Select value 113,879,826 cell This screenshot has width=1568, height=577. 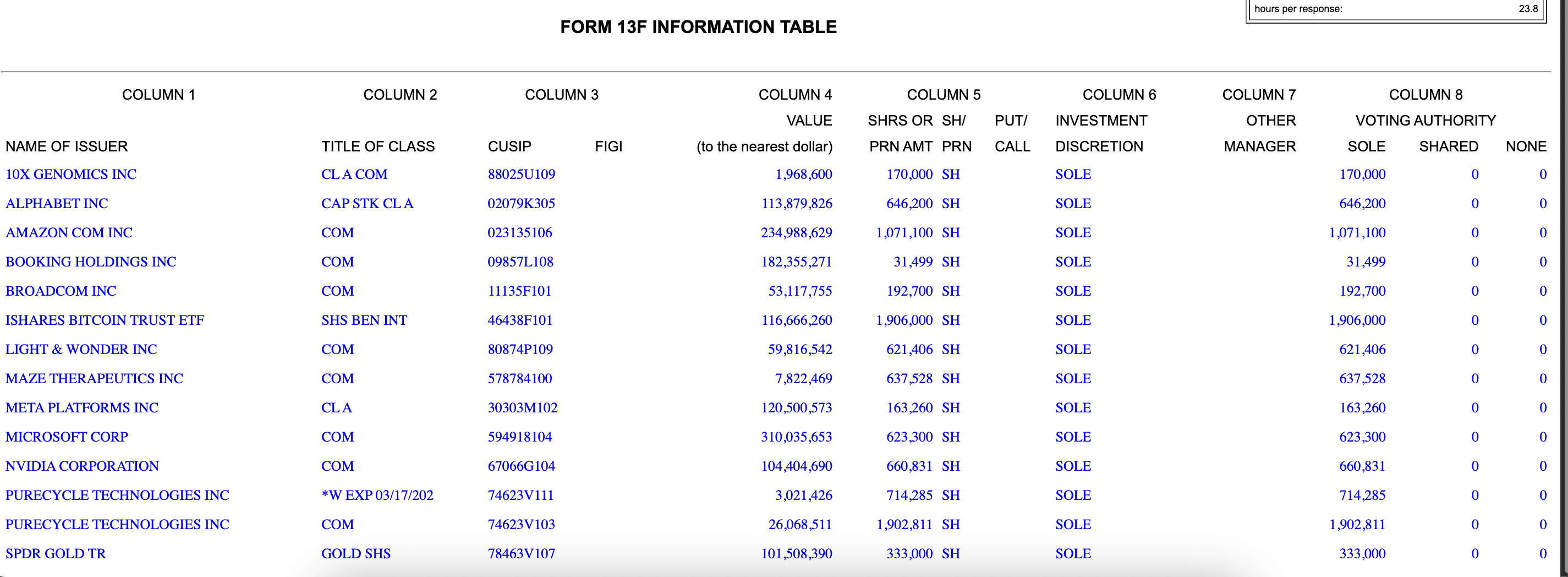(x=797, y=204)
